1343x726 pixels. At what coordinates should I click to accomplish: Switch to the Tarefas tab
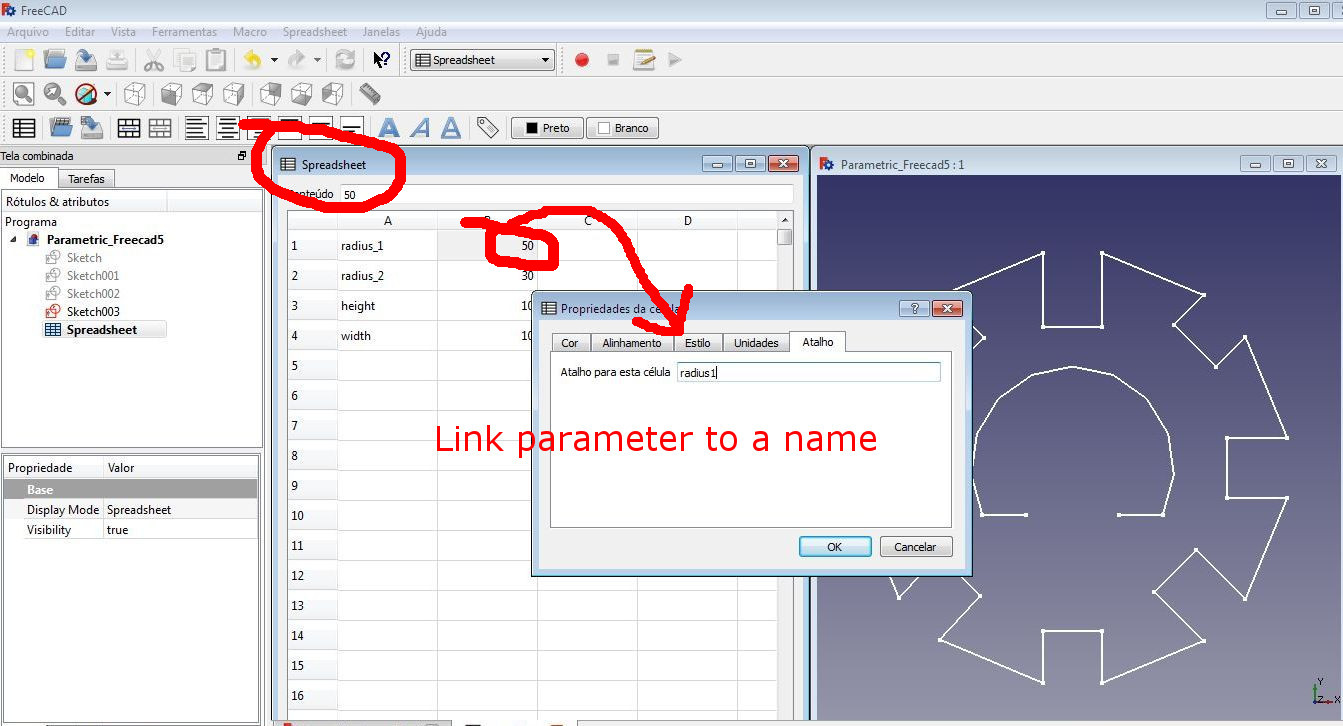point(86,179)
